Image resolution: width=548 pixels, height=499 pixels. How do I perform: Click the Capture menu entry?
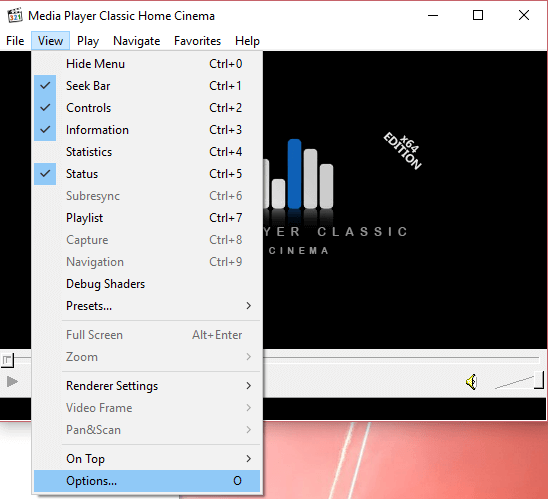147,240
